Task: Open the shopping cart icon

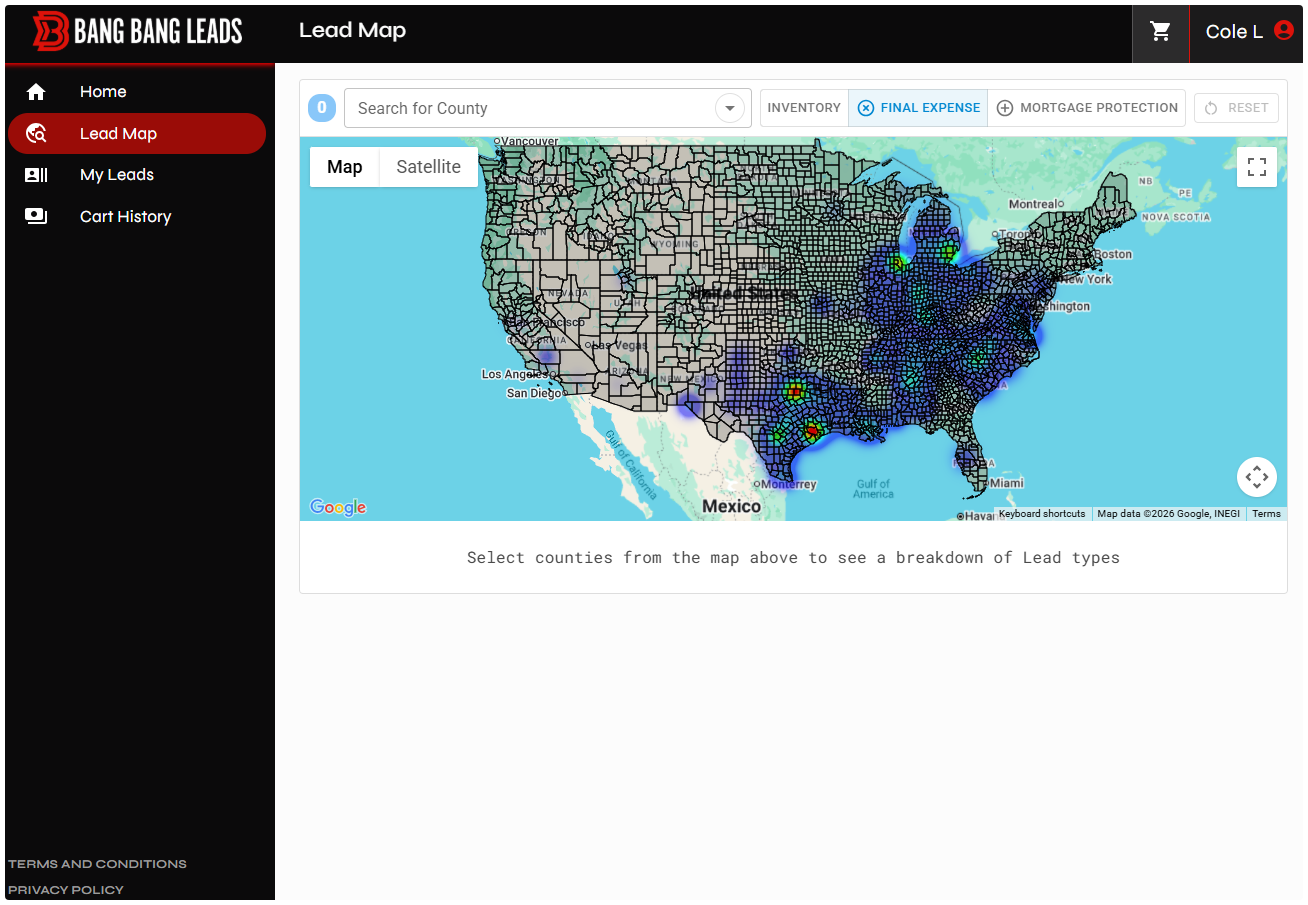Action: coord(1160,32)
